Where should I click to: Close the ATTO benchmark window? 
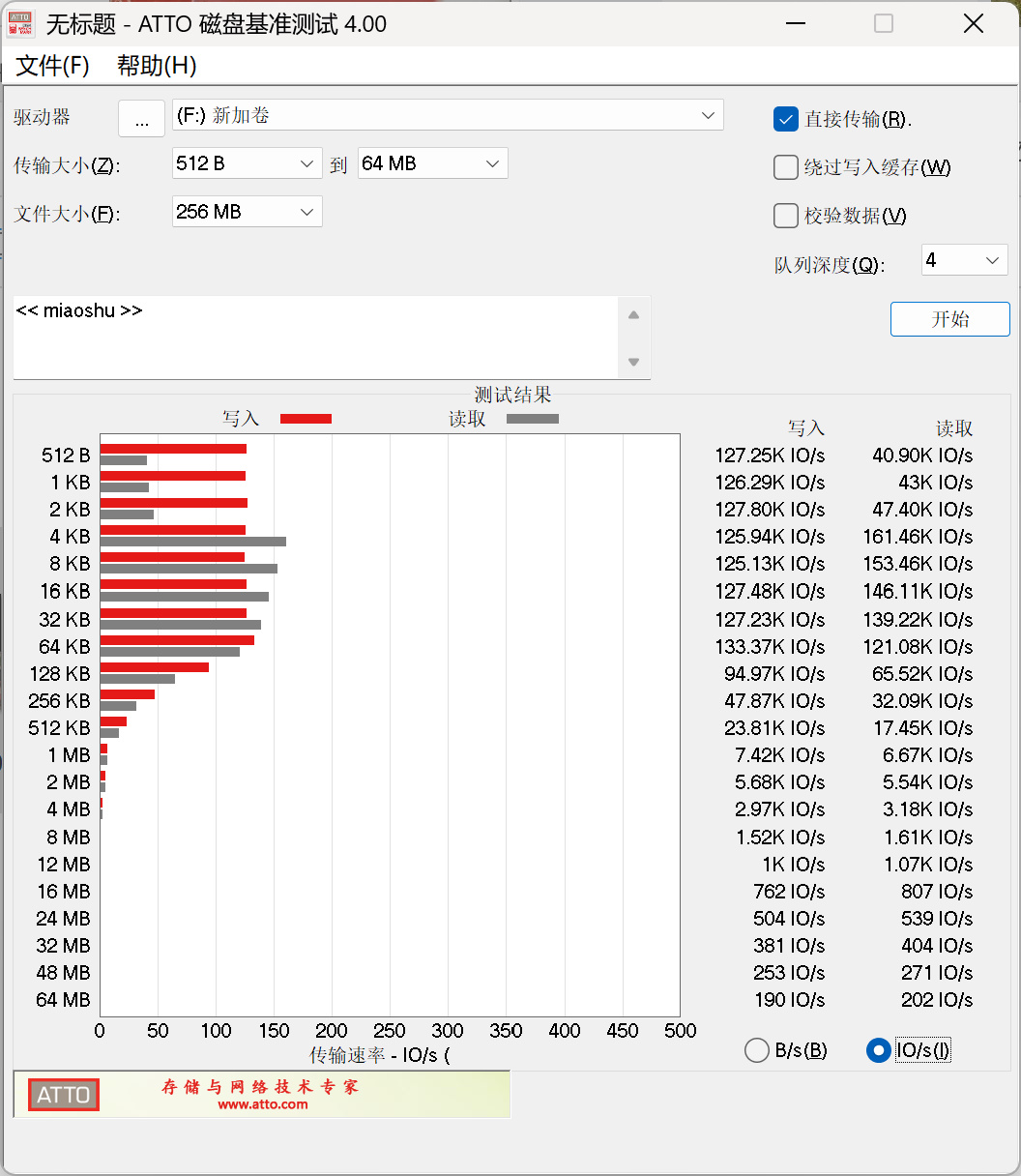tap(973, 24)
